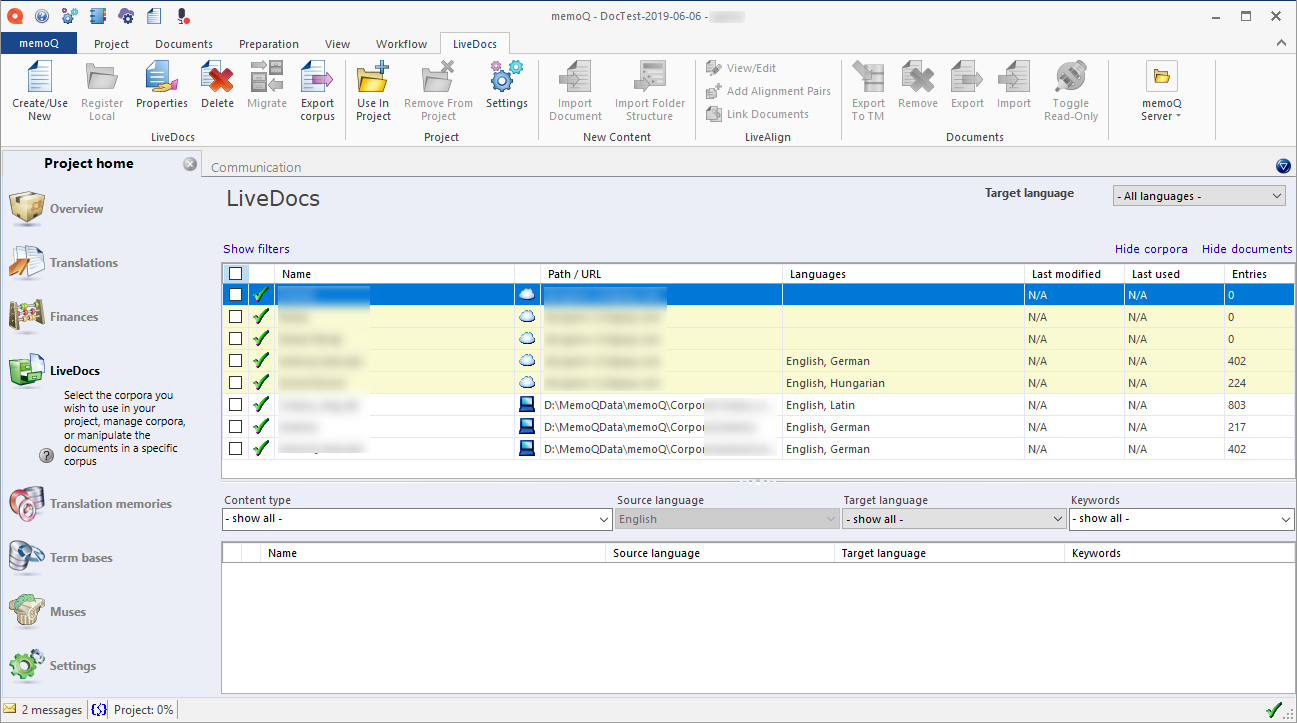Click the Show filters link
1297x723 pixels.
click(x=256, y=249)
